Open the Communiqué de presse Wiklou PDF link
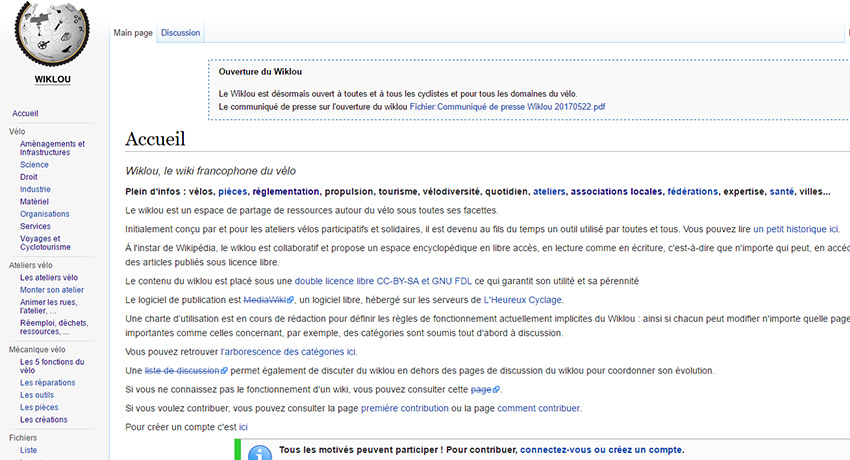This screenshot has height=460, width=850. pos(507,107)
